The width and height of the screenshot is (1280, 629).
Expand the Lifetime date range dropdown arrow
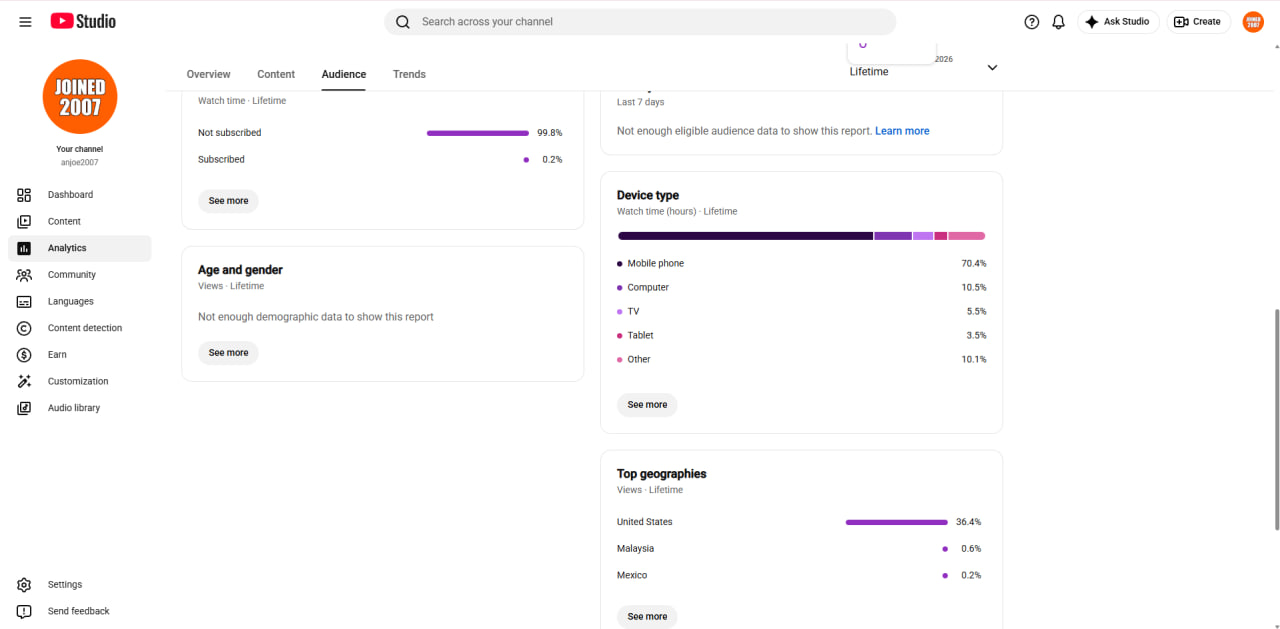pyautogui.click(x=992, y=68)
